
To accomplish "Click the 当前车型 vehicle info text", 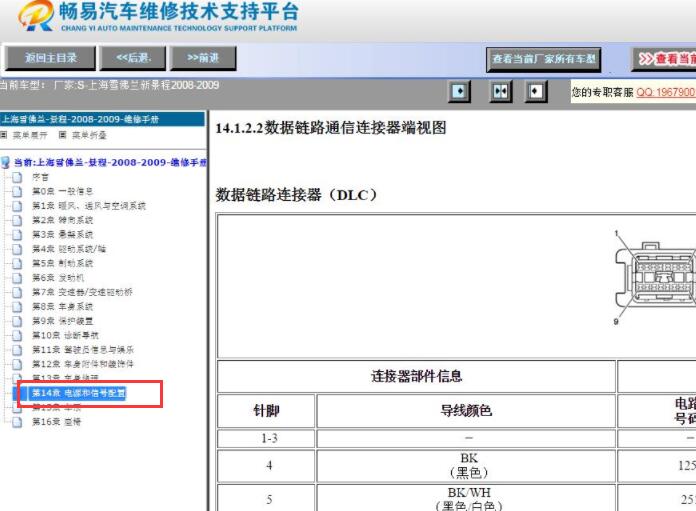I will (x=110, y=85).
